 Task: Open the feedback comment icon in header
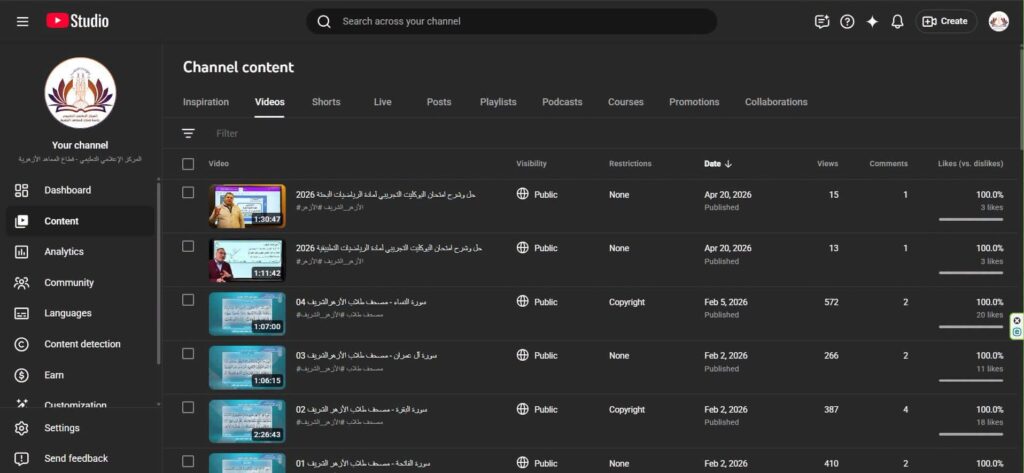click(x=822, y=22)
